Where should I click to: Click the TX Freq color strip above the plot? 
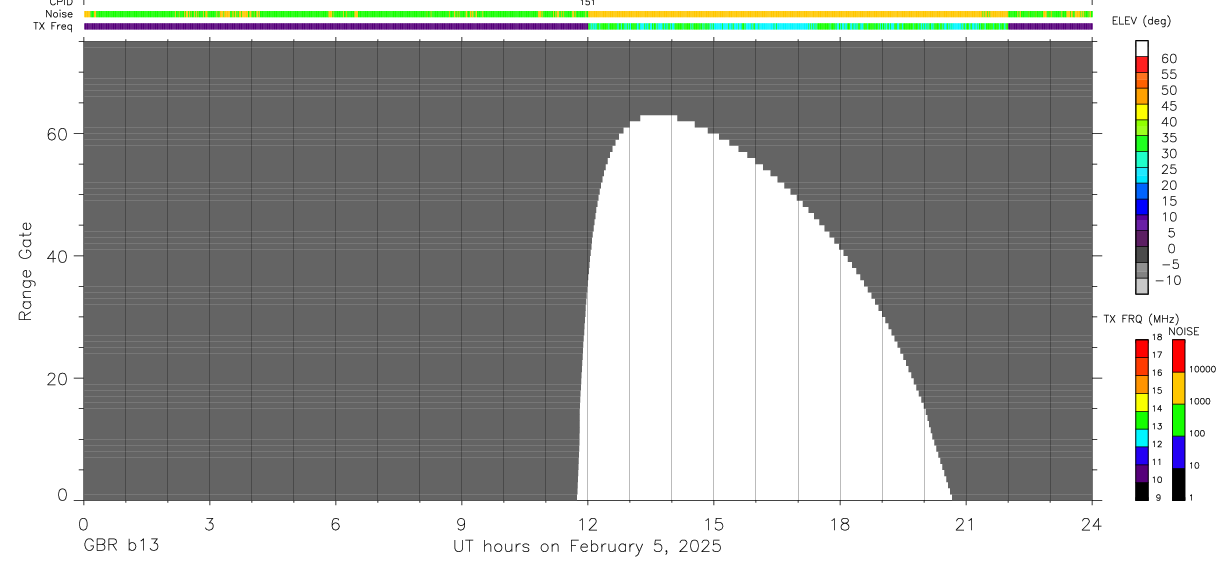(588, 26)
